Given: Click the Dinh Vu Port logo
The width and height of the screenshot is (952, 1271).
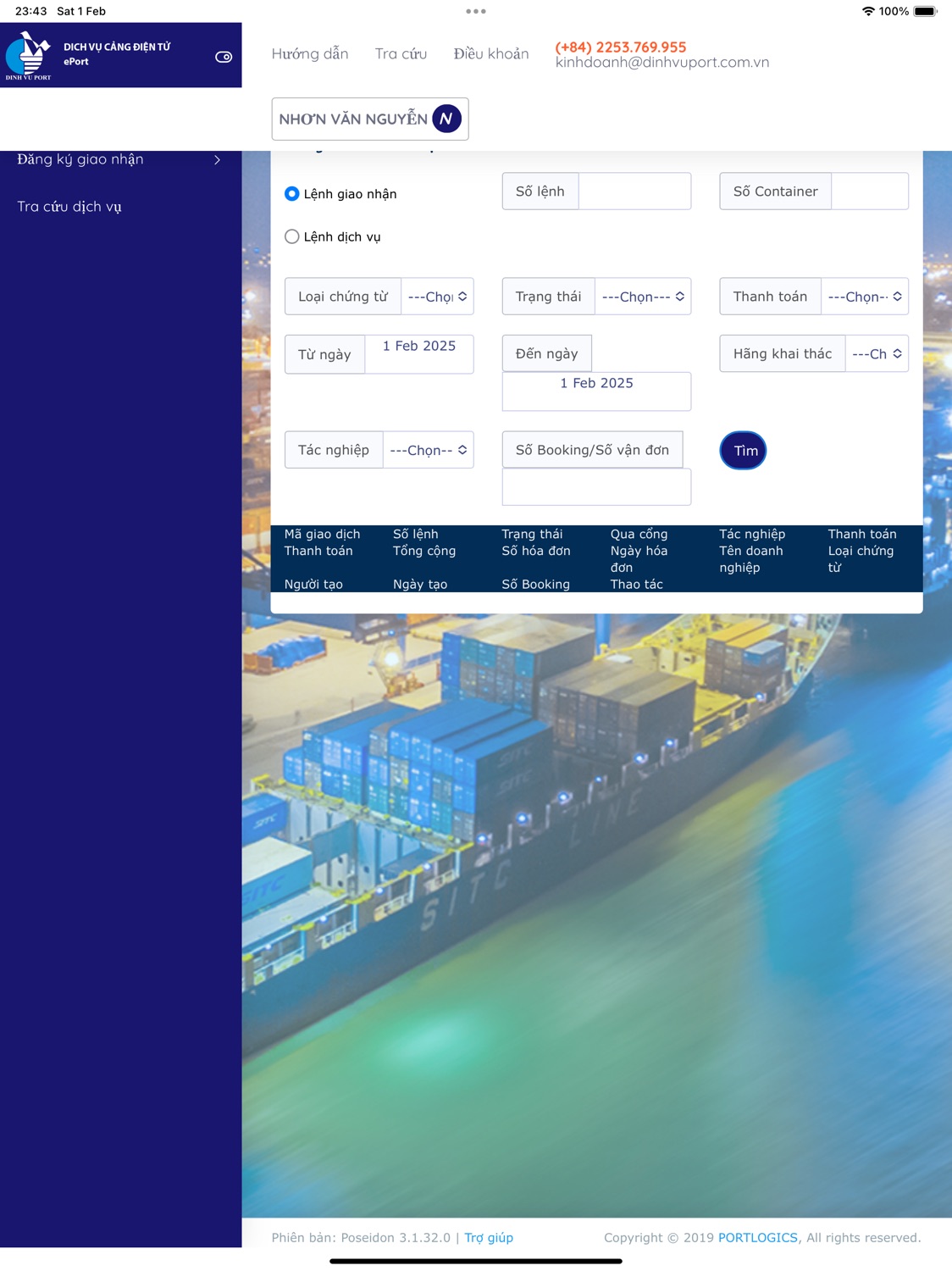Looking at the screenshot, I should 28,56.
